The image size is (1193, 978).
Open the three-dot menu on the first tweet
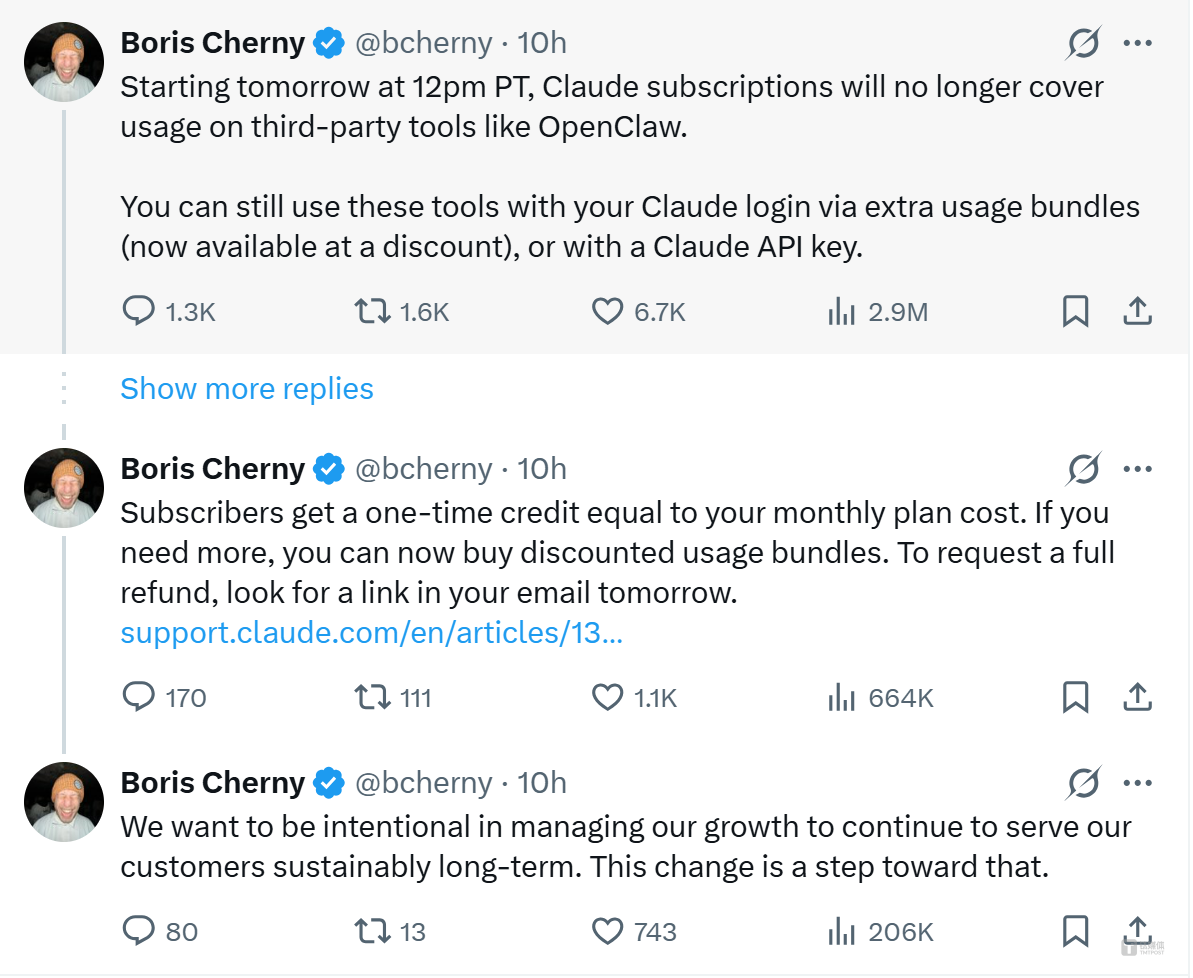[1138, 43]
